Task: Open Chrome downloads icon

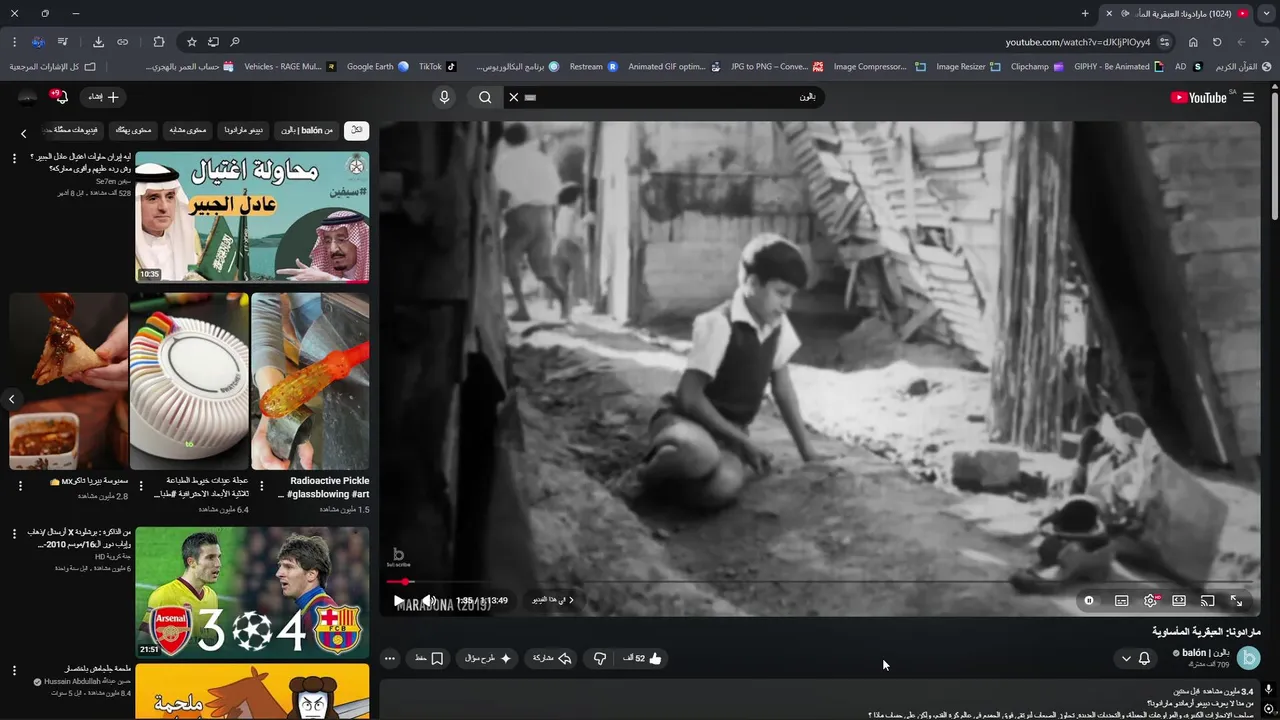Action: [98, 42]
